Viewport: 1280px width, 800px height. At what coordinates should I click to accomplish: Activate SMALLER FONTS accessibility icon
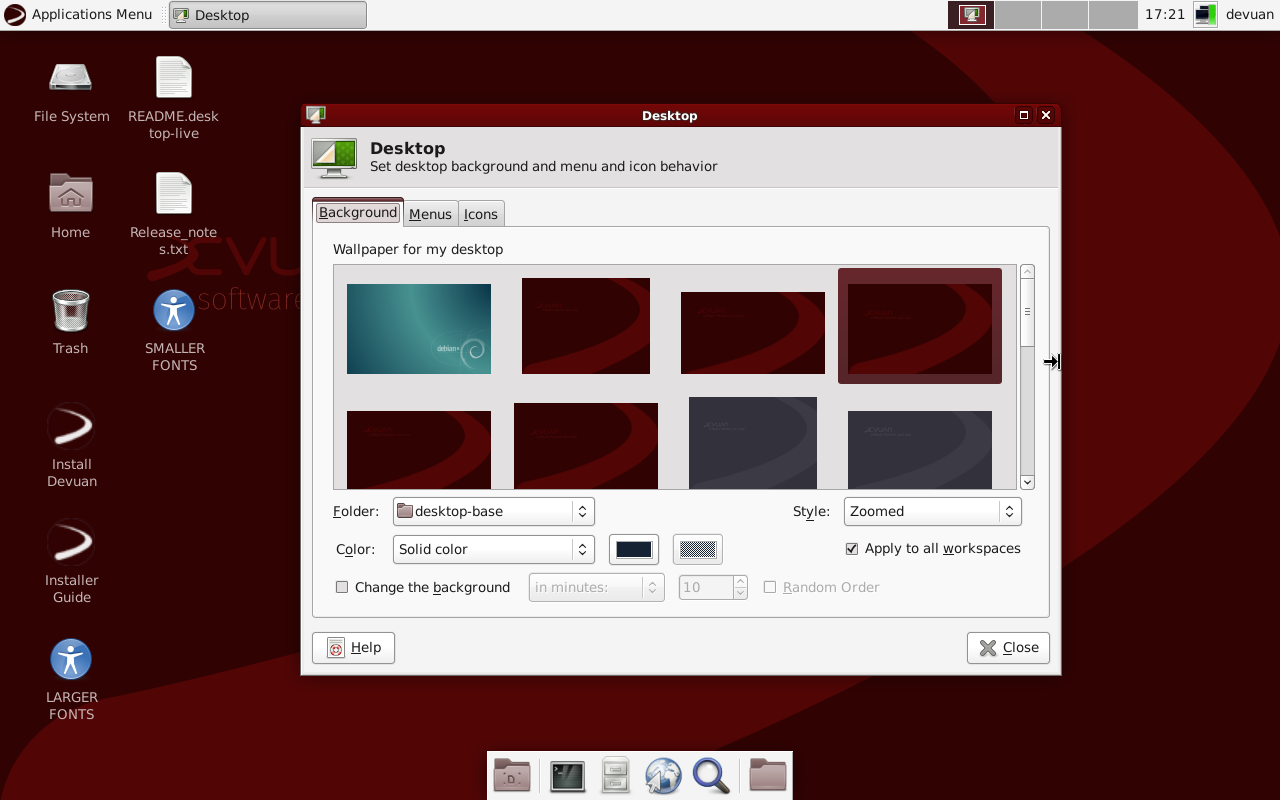click(x=174, y=310)
